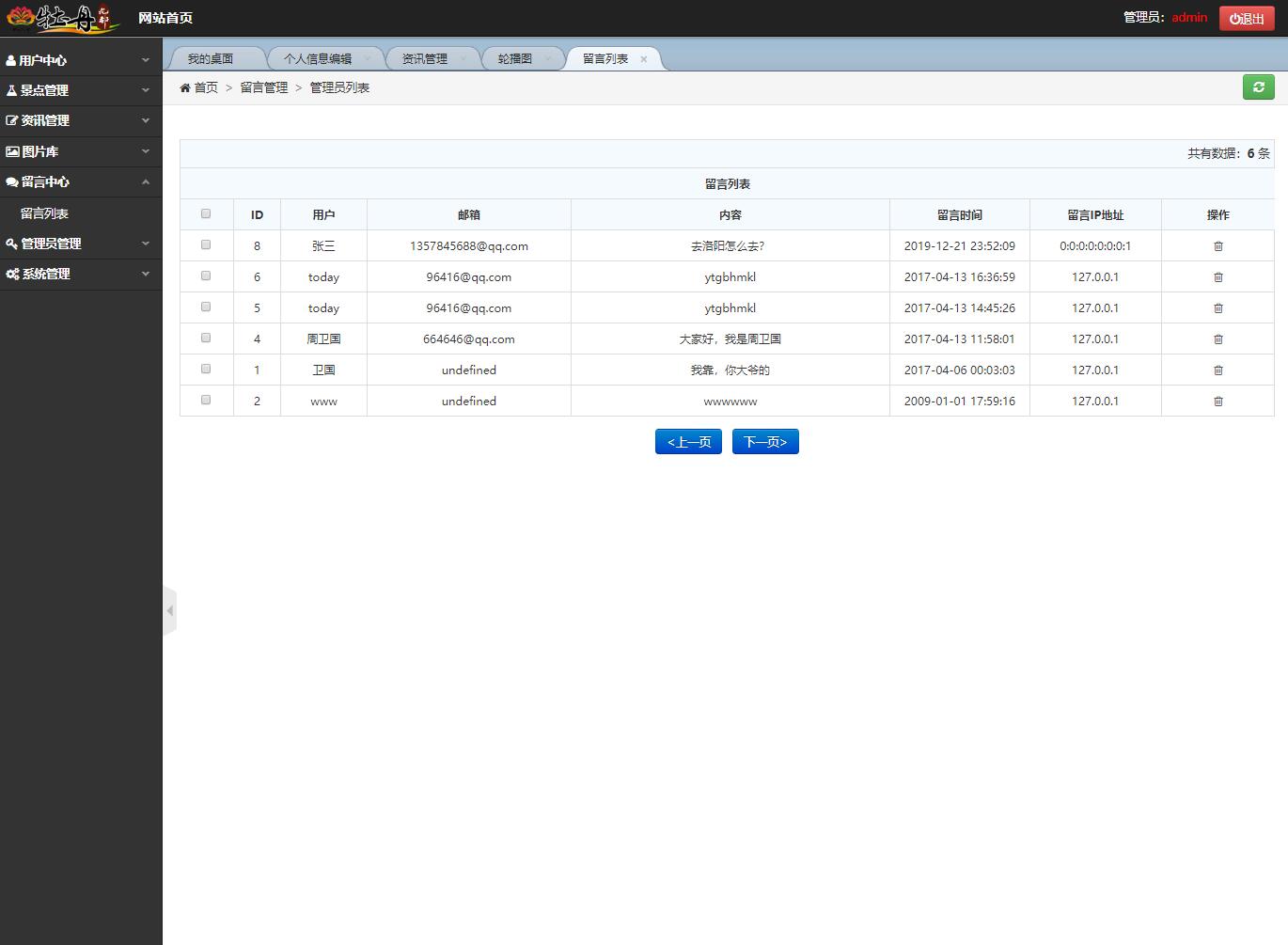1288x945 pixels.
Task: Select checkbox for row with ID 1
Action: 206,370
